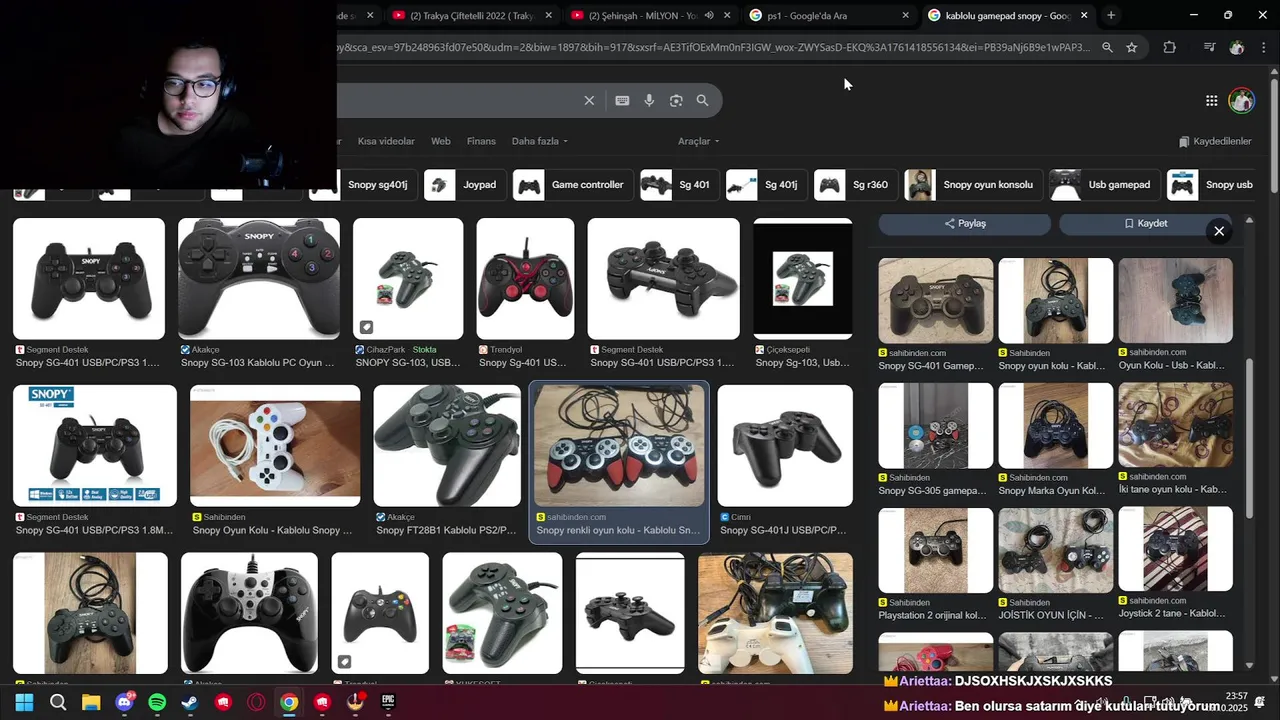The height and width of the screenshot is (720, 1280).
Task: Close the Şehinşah - MİLYON tab
Action: [727, 15]
